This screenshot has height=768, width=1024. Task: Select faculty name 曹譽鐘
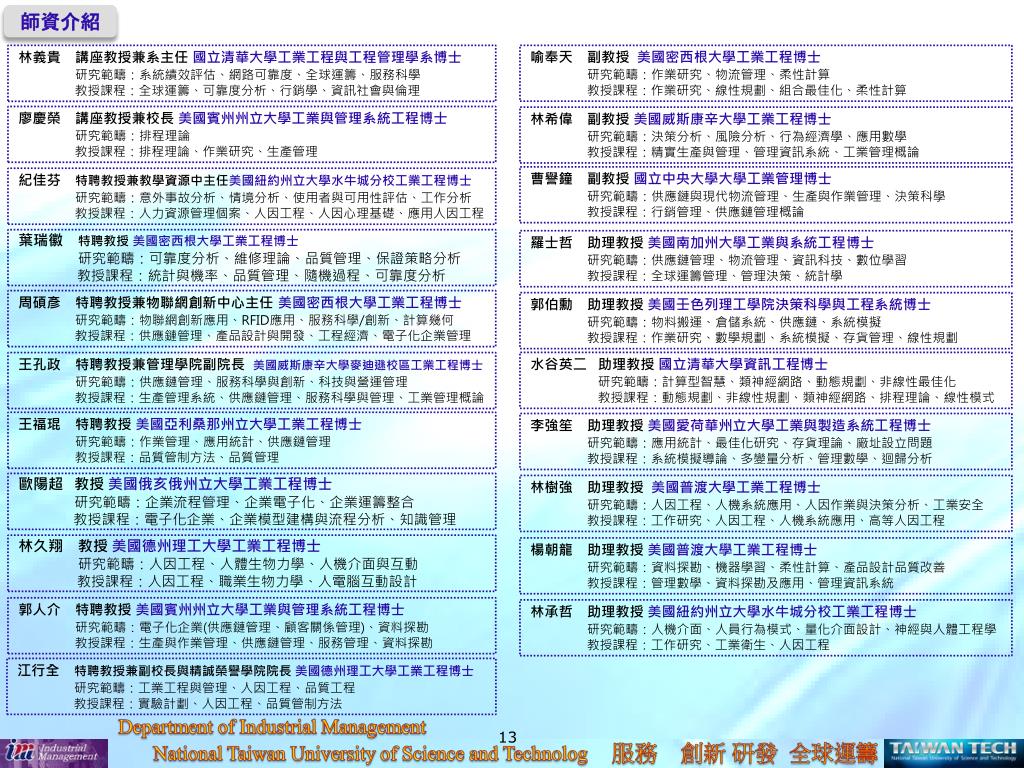[x=551, y=179]
